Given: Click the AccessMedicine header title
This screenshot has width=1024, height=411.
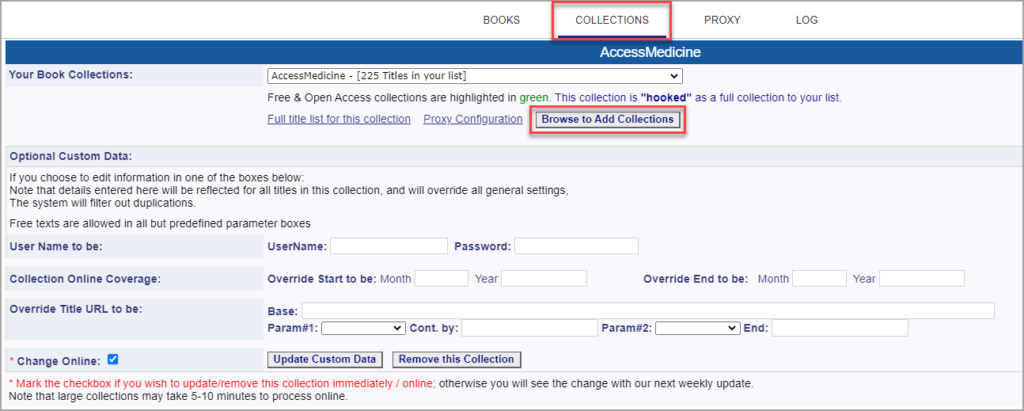Looking at the screenshot, I should tap(650, 52).
